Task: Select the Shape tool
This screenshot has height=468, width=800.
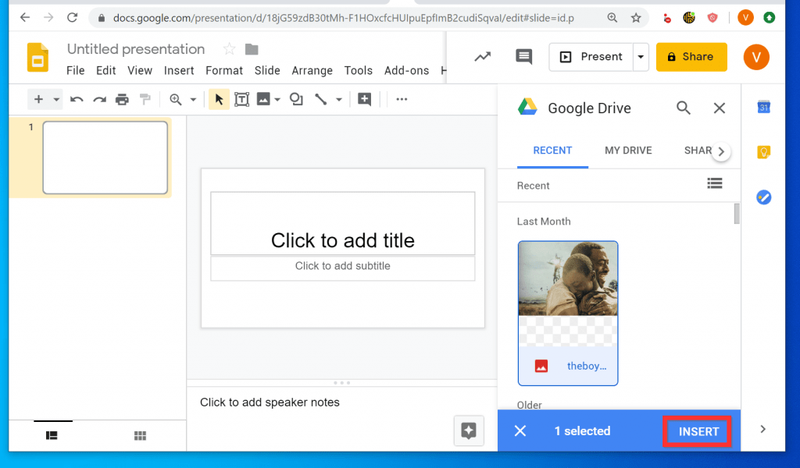Action: tap(296, 99)
